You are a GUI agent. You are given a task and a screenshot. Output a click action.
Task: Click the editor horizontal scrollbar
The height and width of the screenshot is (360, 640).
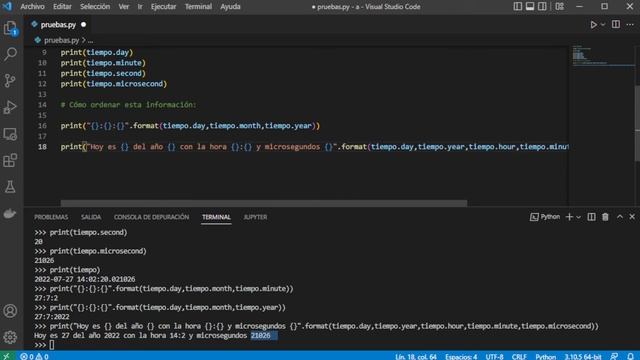[264, 203]
